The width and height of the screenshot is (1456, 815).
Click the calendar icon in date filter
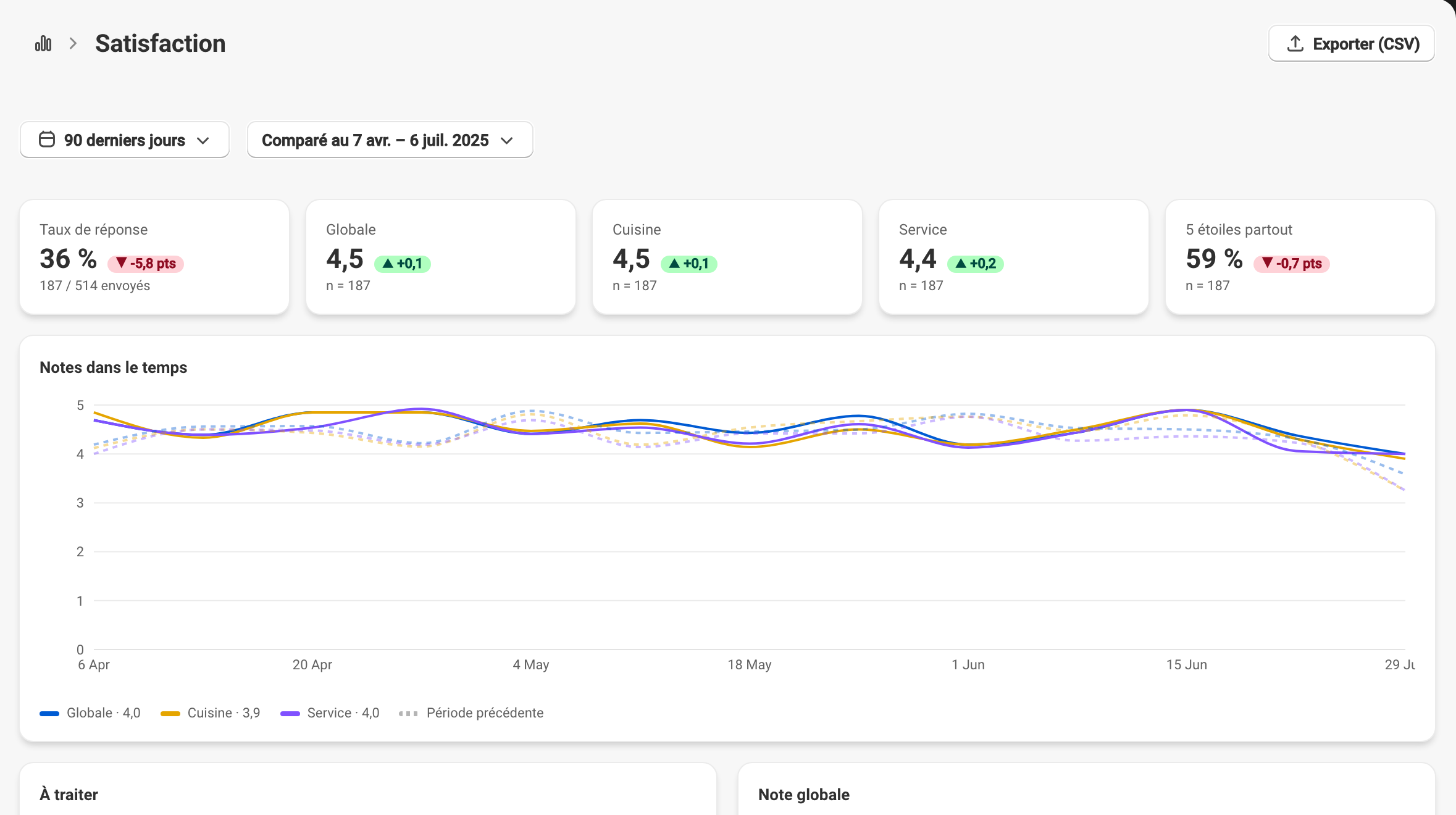coord(47,140)
